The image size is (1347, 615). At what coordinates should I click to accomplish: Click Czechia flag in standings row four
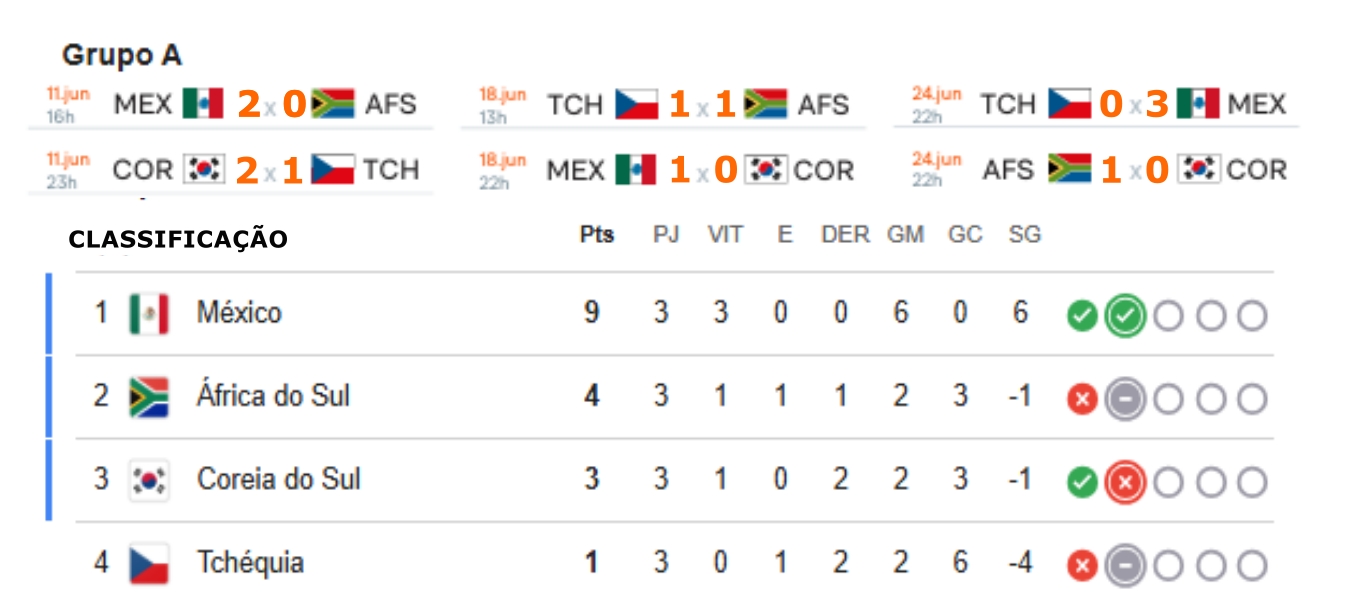tap(149, 564)
